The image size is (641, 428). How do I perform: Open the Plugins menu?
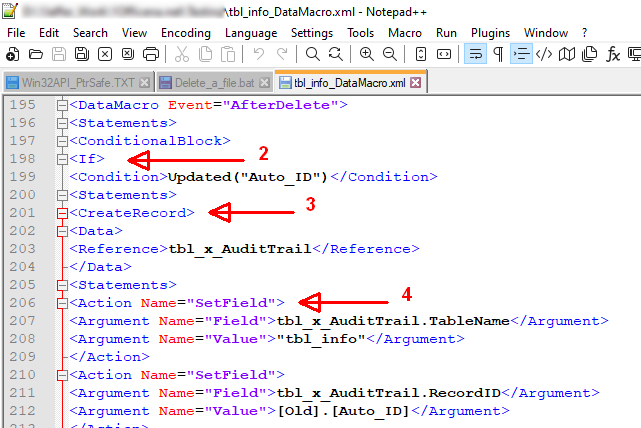(490, 32)
